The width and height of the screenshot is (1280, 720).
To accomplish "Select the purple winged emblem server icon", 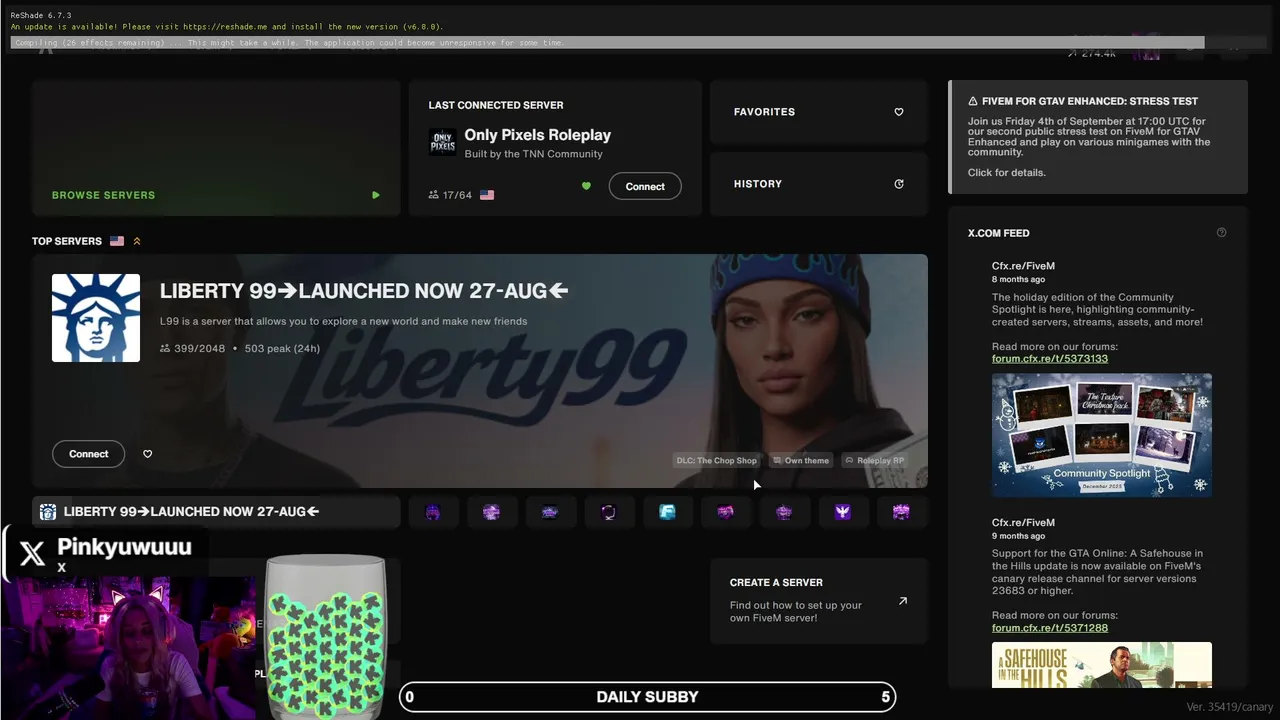I will coord(843,512).
